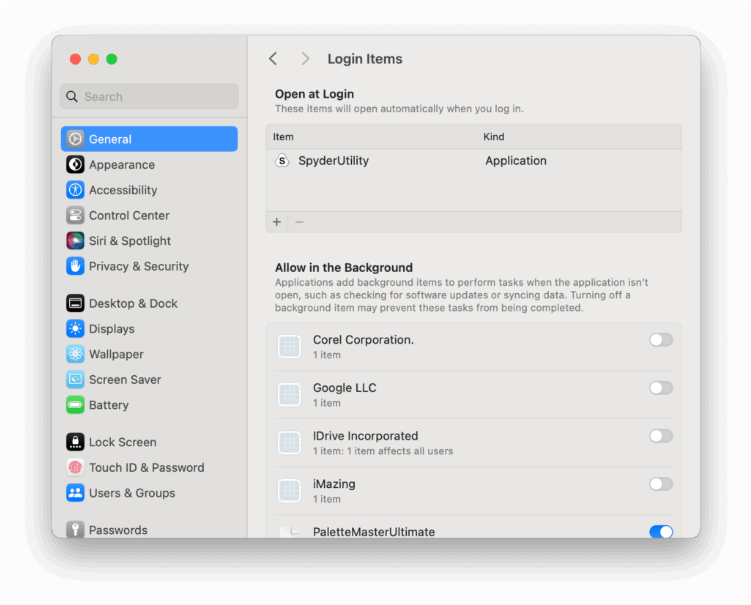Click the Allow in the Background heading
Screen dimensions: 751x605
tap(343, 267)
